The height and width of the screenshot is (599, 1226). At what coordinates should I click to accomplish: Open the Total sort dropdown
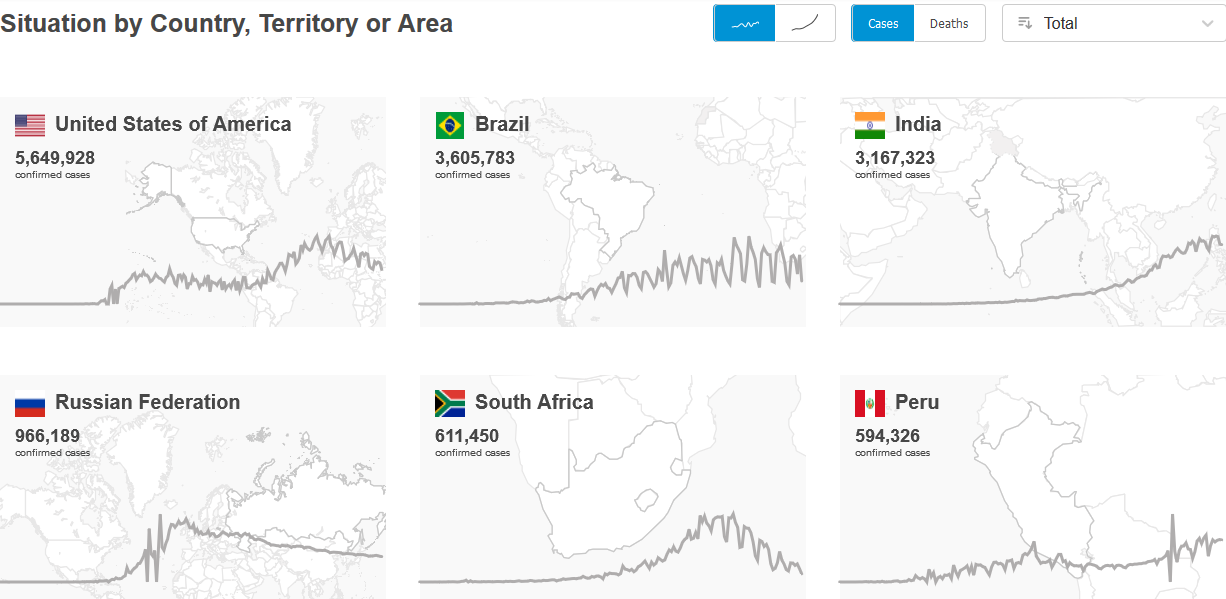pos(1113,23)
